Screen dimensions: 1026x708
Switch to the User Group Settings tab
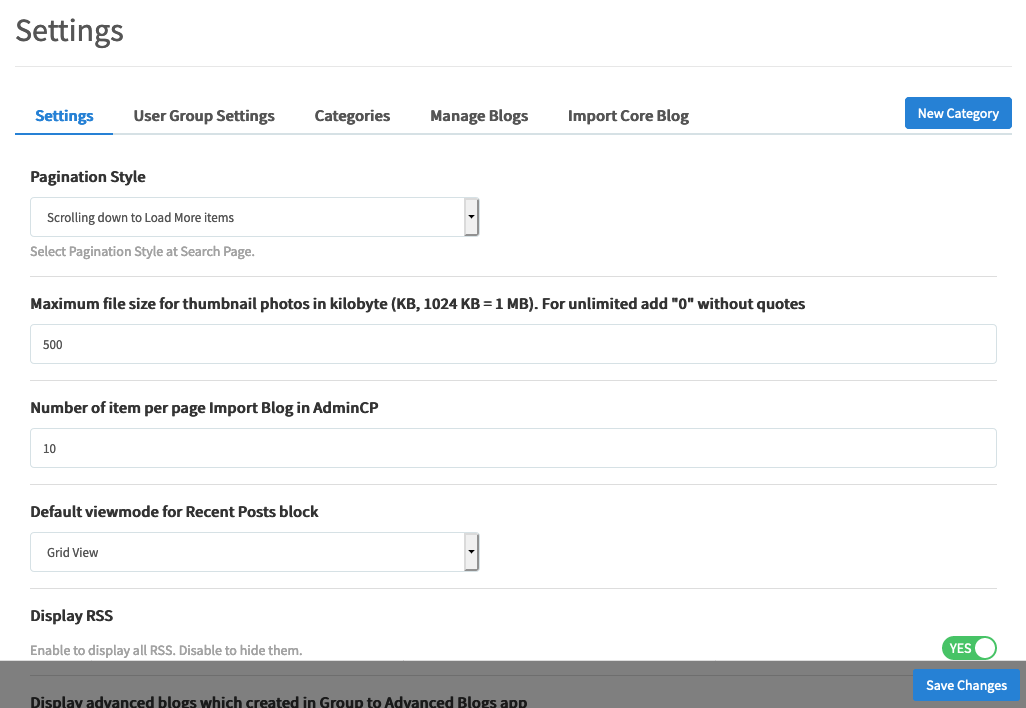coord(204,115)
